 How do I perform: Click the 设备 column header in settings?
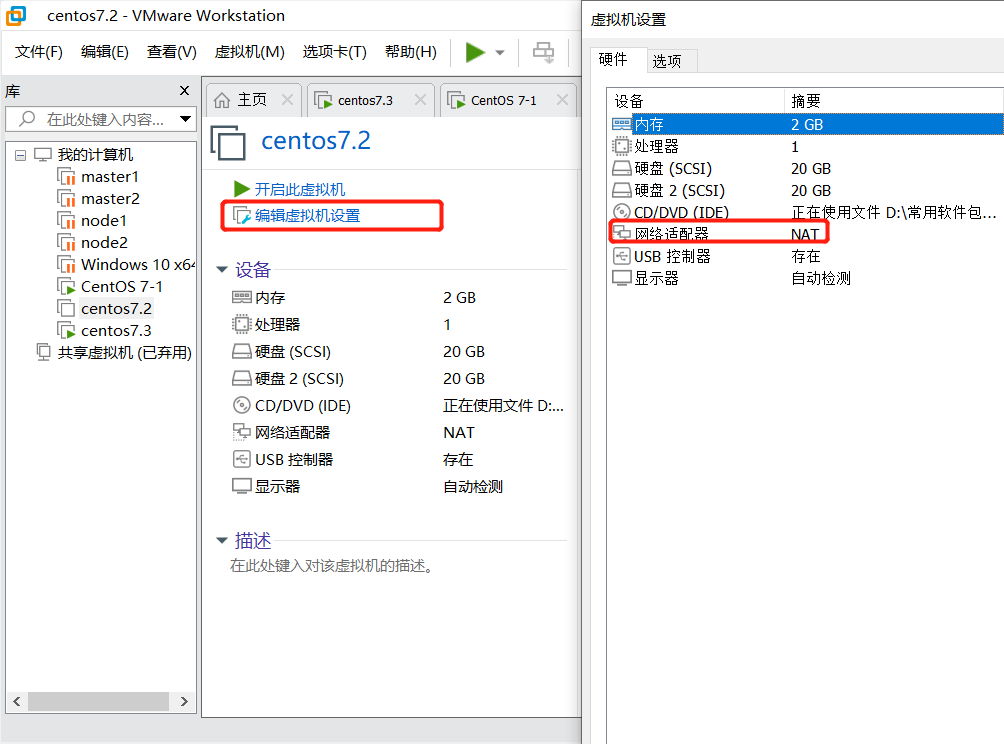696,101
